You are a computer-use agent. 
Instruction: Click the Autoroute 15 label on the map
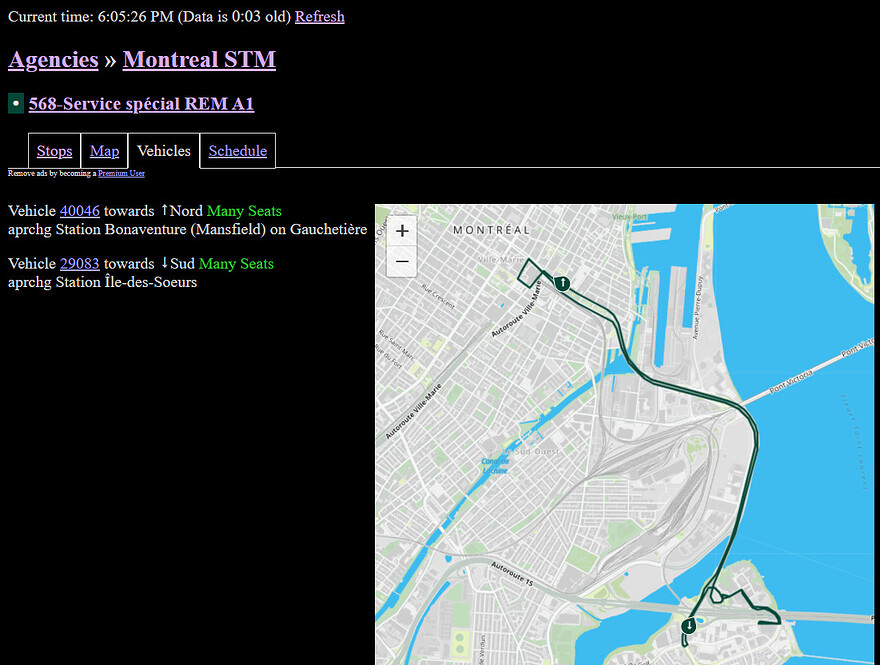coord(523,570)
